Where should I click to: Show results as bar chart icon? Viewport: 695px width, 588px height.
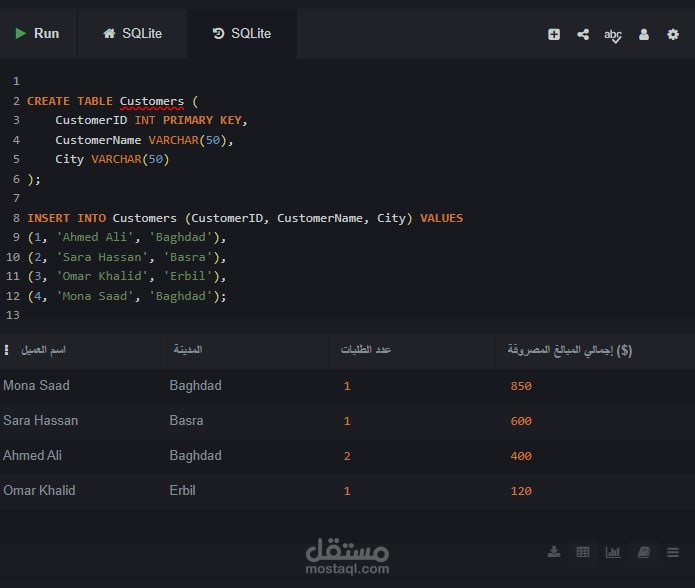point(613,552)
